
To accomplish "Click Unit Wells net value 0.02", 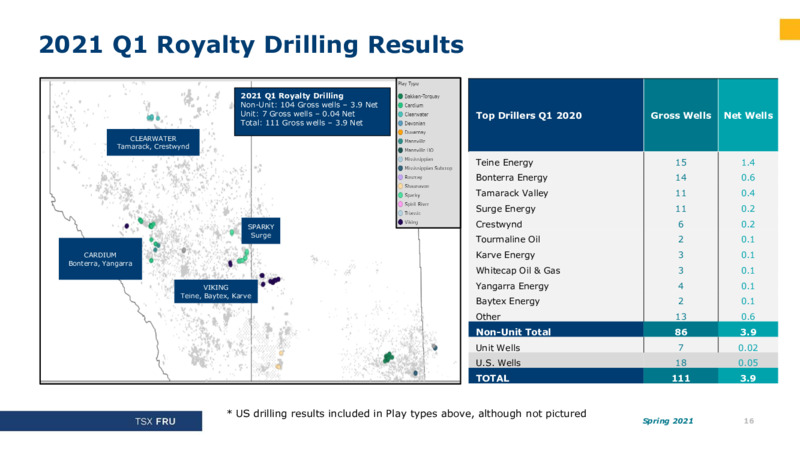I will coord(748,347).
